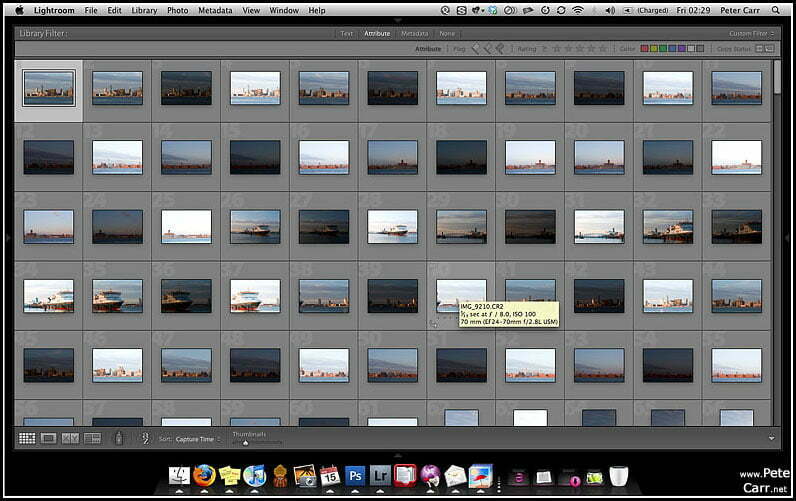Screen dimensions: 796x501
Task: Open the Sort Capture Time dropdown
Action: coord(199,439)
